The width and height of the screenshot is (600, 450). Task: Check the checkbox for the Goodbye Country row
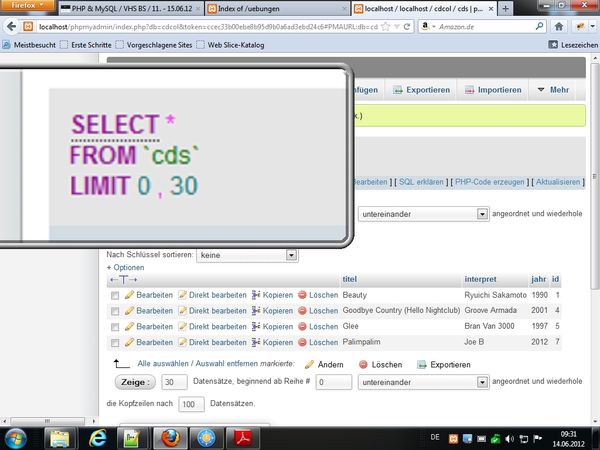click(115, 311)
